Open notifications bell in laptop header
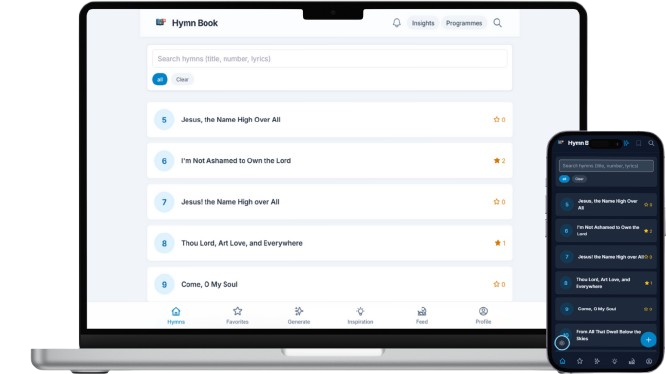This screenshot has height=374, width=666. [x=396, y=23]
